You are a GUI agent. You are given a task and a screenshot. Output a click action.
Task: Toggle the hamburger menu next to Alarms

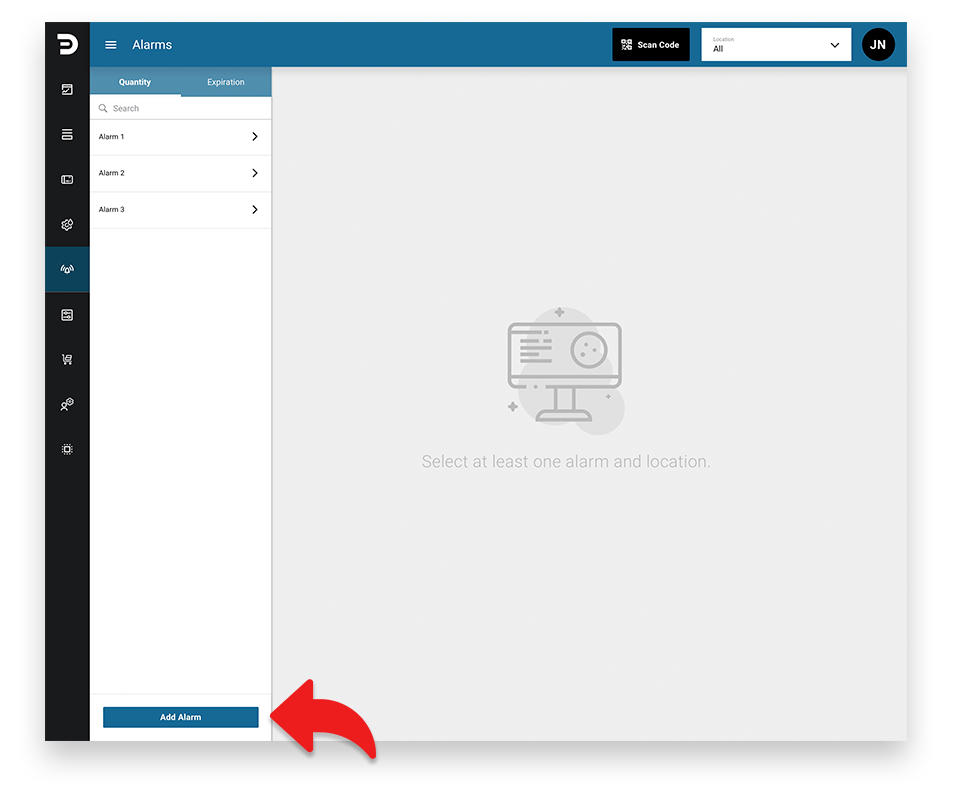[110, 45]
